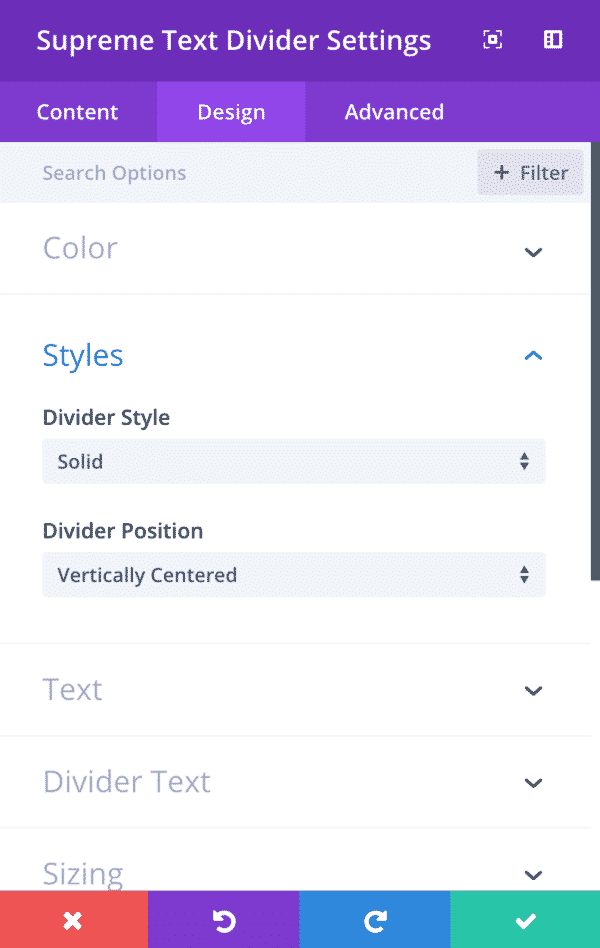Switch to the Advanced tab

(394, 112)
